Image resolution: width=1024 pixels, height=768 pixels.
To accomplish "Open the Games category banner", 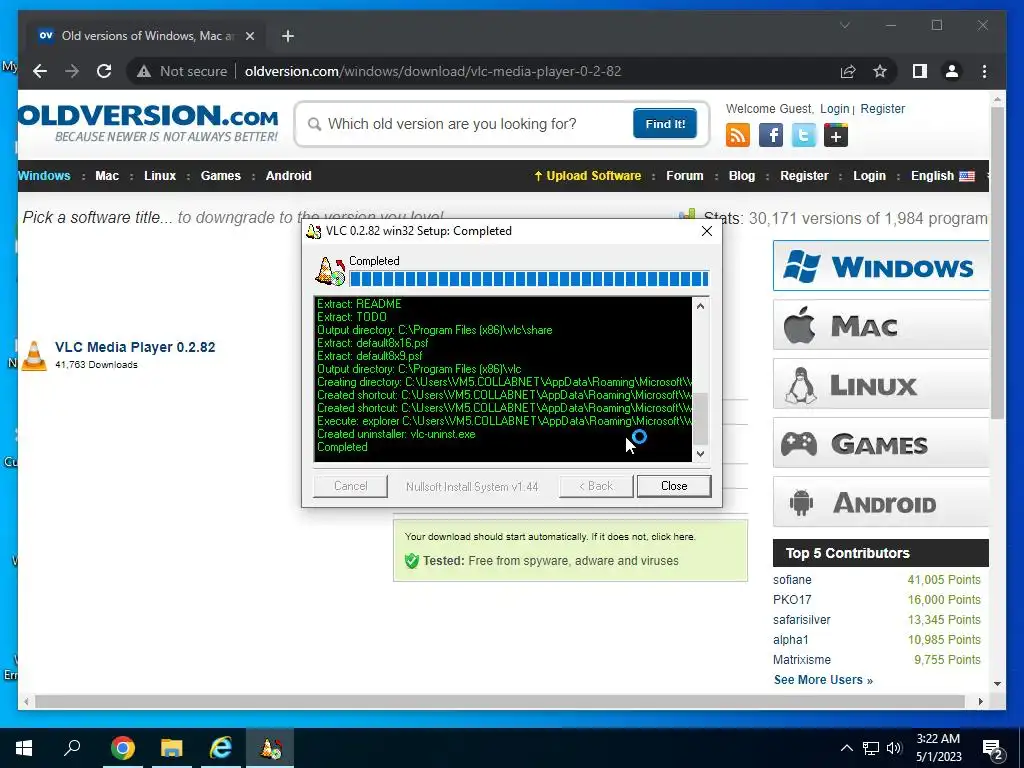I will 880,443.
